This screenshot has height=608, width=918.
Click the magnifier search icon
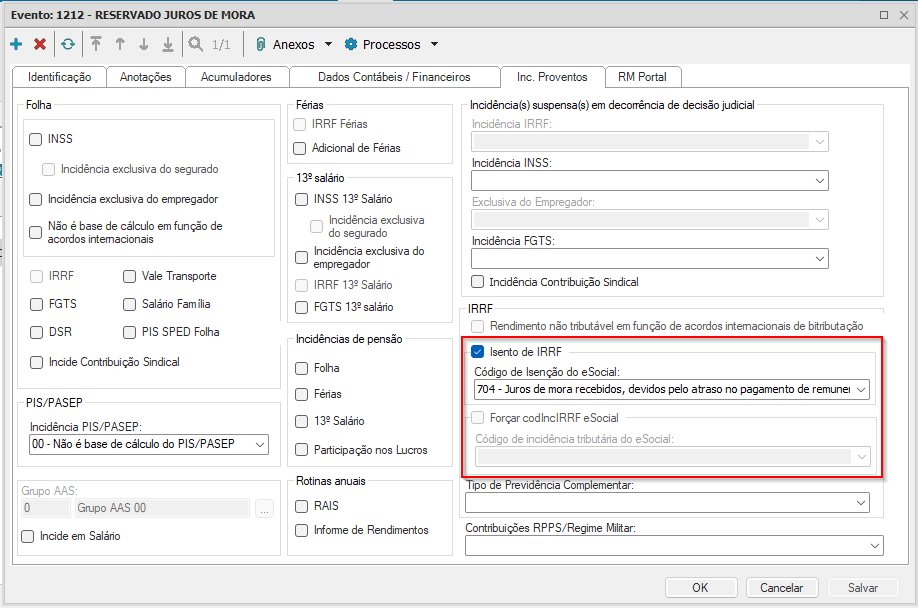(x=195, y=44)
